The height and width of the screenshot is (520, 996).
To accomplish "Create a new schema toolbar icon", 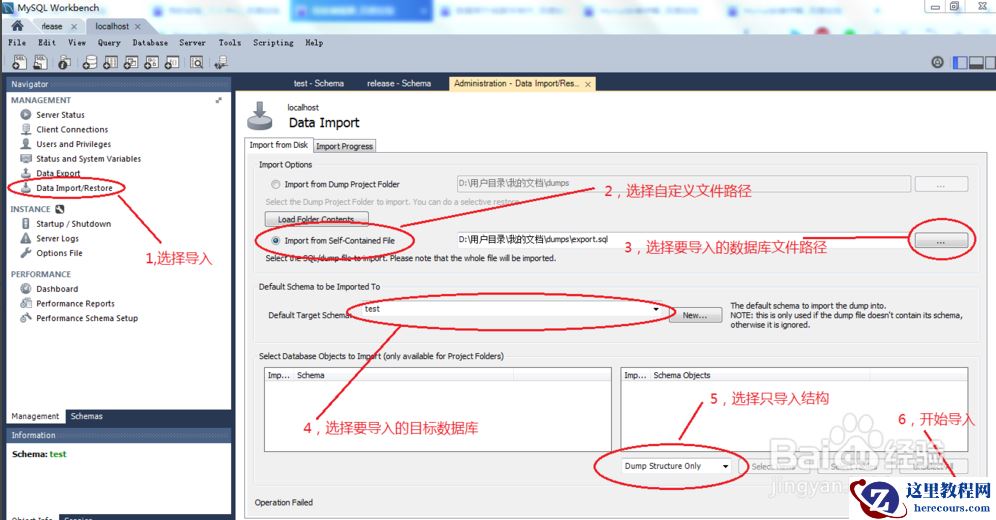I will 90,62.
